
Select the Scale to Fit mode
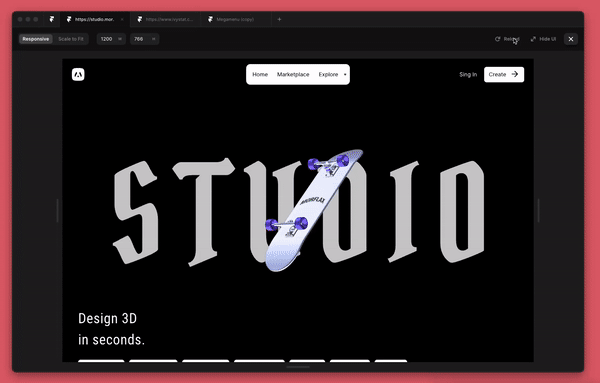click(71, 39)
